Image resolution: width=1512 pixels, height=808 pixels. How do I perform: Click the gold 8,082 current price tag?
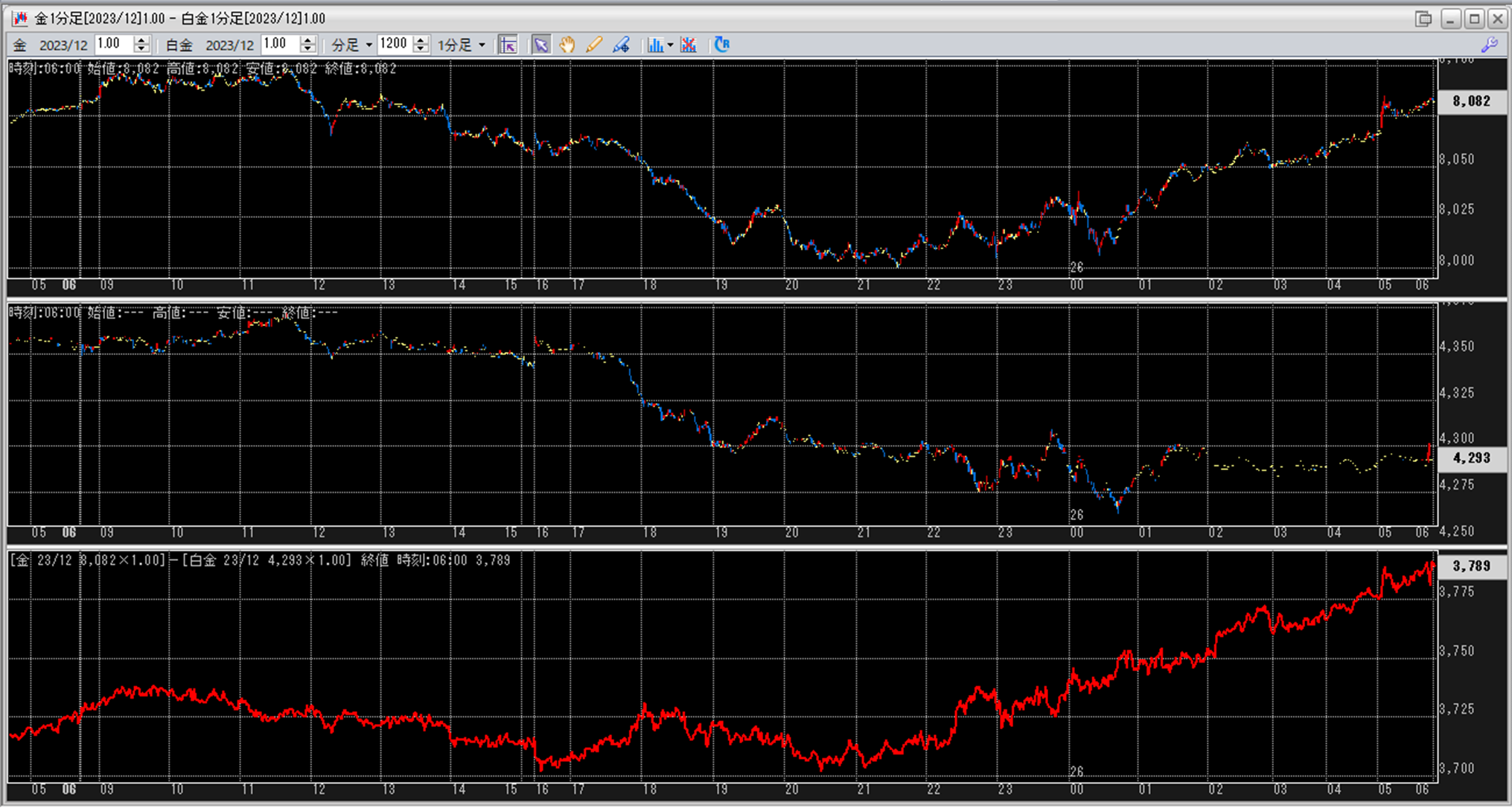1471,101
